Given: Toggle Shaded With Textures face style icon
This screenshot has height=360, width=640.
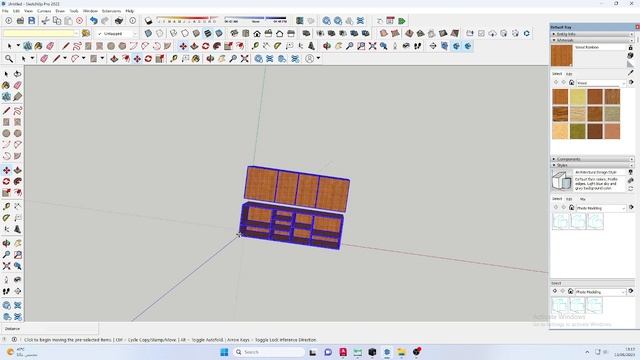Looking at the screenshot, I should [208, 33].
